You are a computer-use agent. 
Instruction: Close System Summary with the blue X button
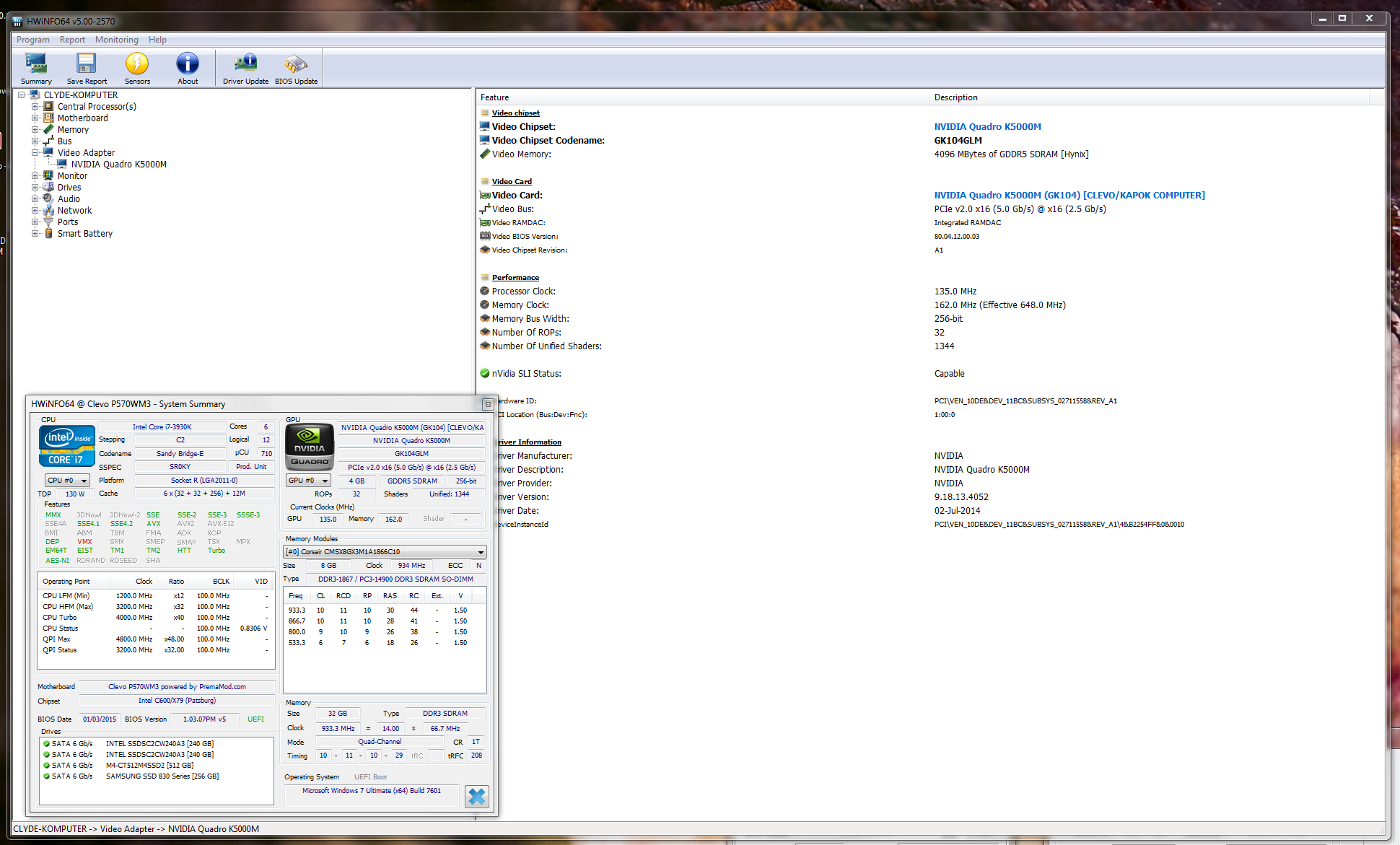pos(476,796)
